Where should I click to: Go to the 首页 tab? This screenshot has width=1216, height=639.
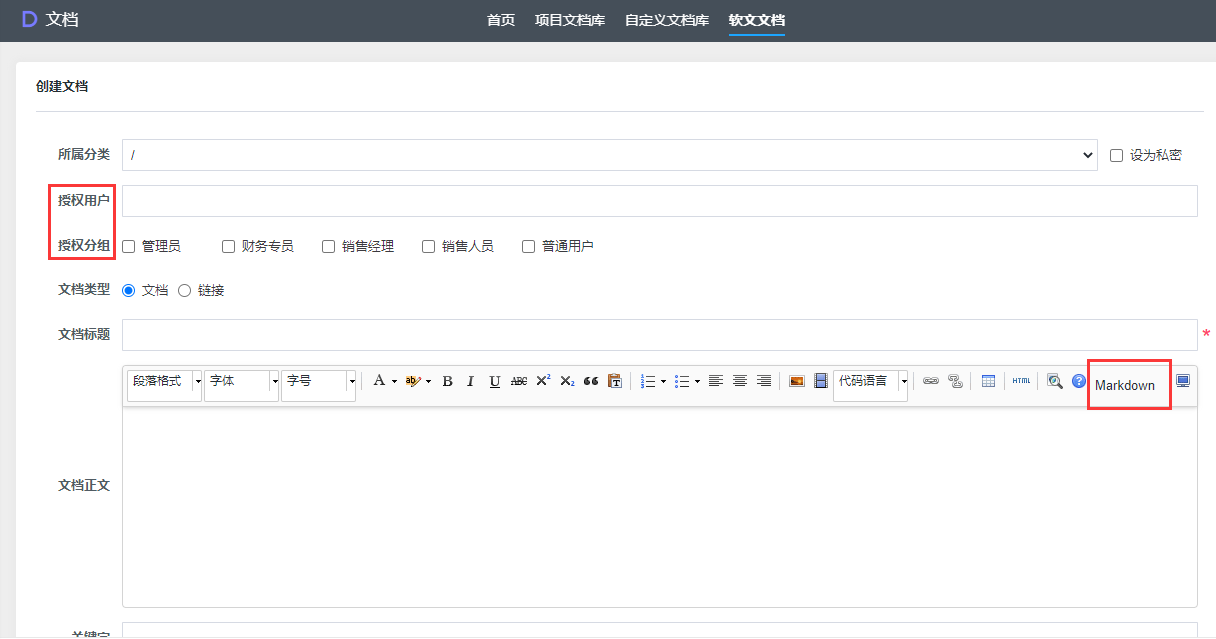click(501, 20)
